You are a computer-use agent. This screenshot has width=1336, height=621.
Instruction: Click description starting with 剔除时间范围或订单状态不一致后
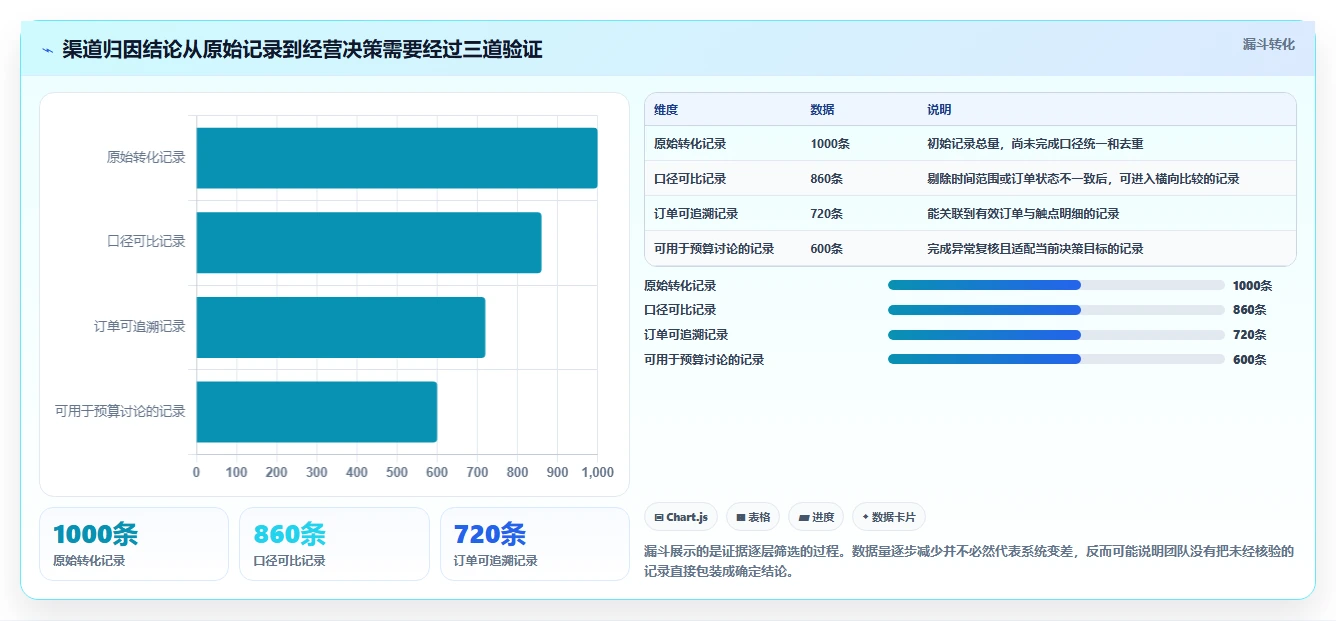1083,179
